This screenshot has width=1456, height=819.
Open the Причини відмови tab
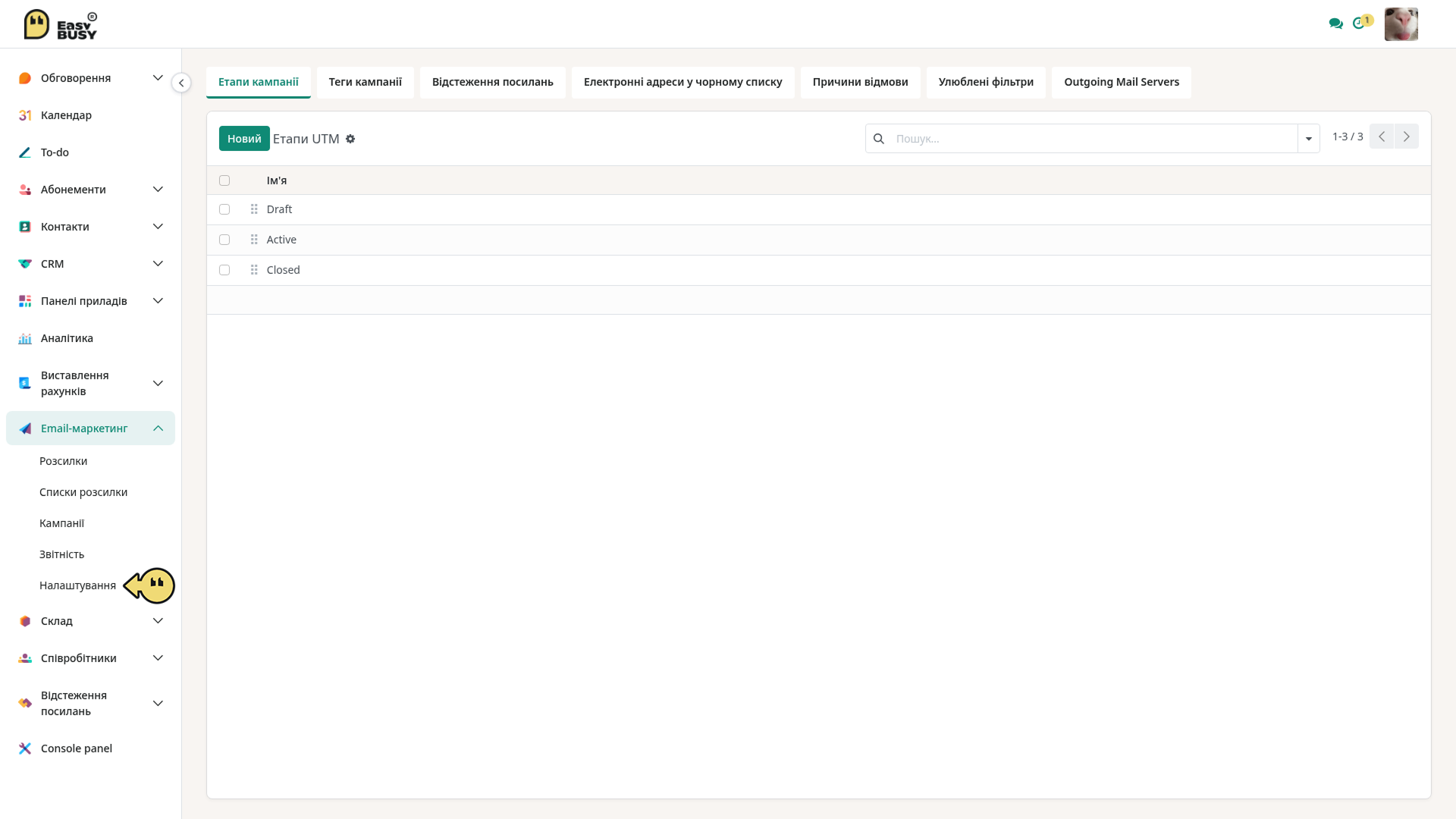[x=861, y=82]
